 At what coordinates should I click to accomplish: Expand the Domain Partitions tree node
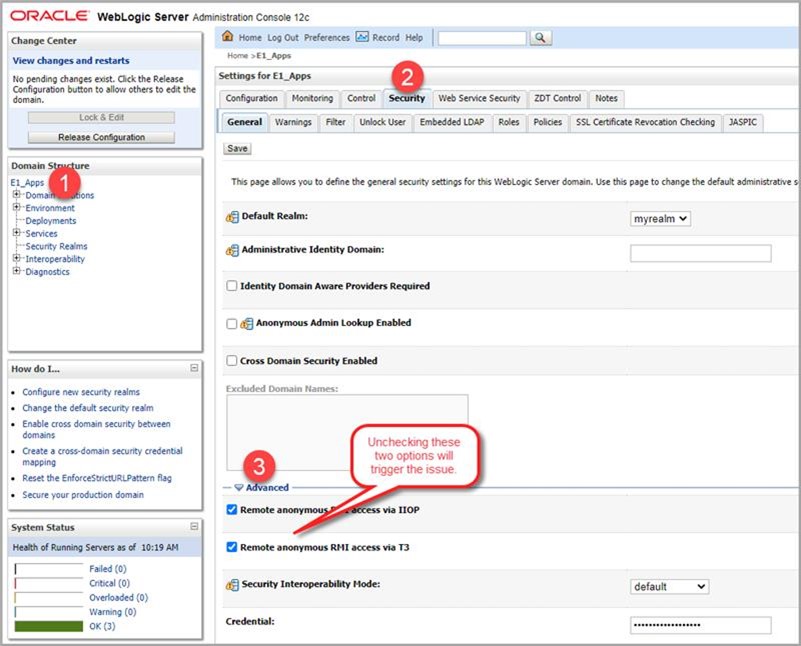(16, 195)
